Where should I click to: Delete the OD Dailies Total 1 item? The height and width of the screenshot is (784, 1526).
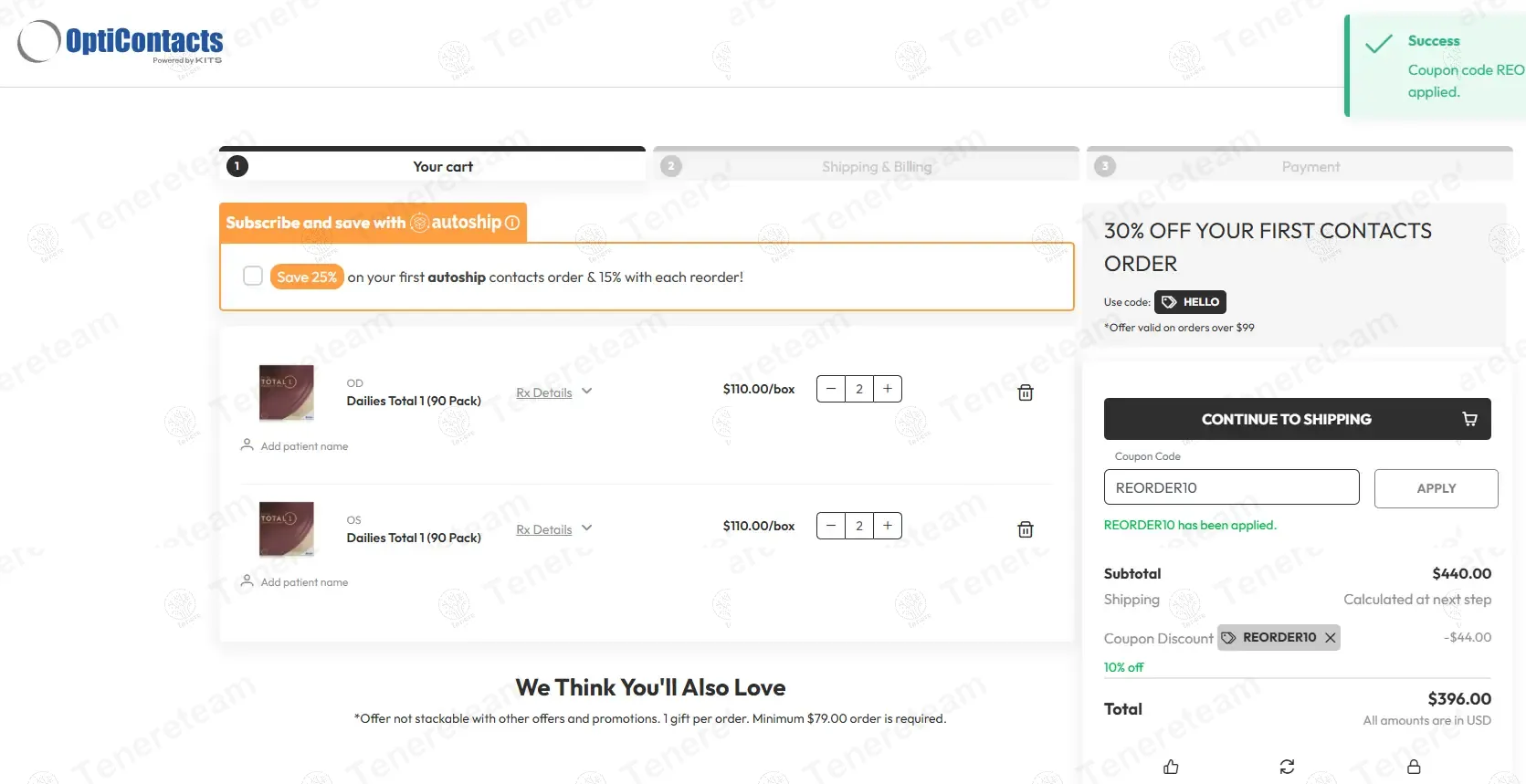click(x=1026, y=392)
